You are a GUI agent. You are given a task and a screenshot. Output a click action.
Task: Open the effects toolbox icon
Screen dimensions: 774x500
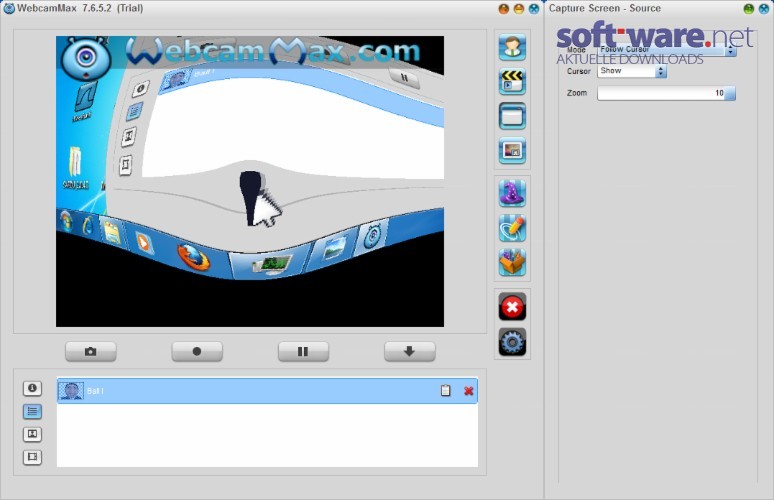[512, 262]
